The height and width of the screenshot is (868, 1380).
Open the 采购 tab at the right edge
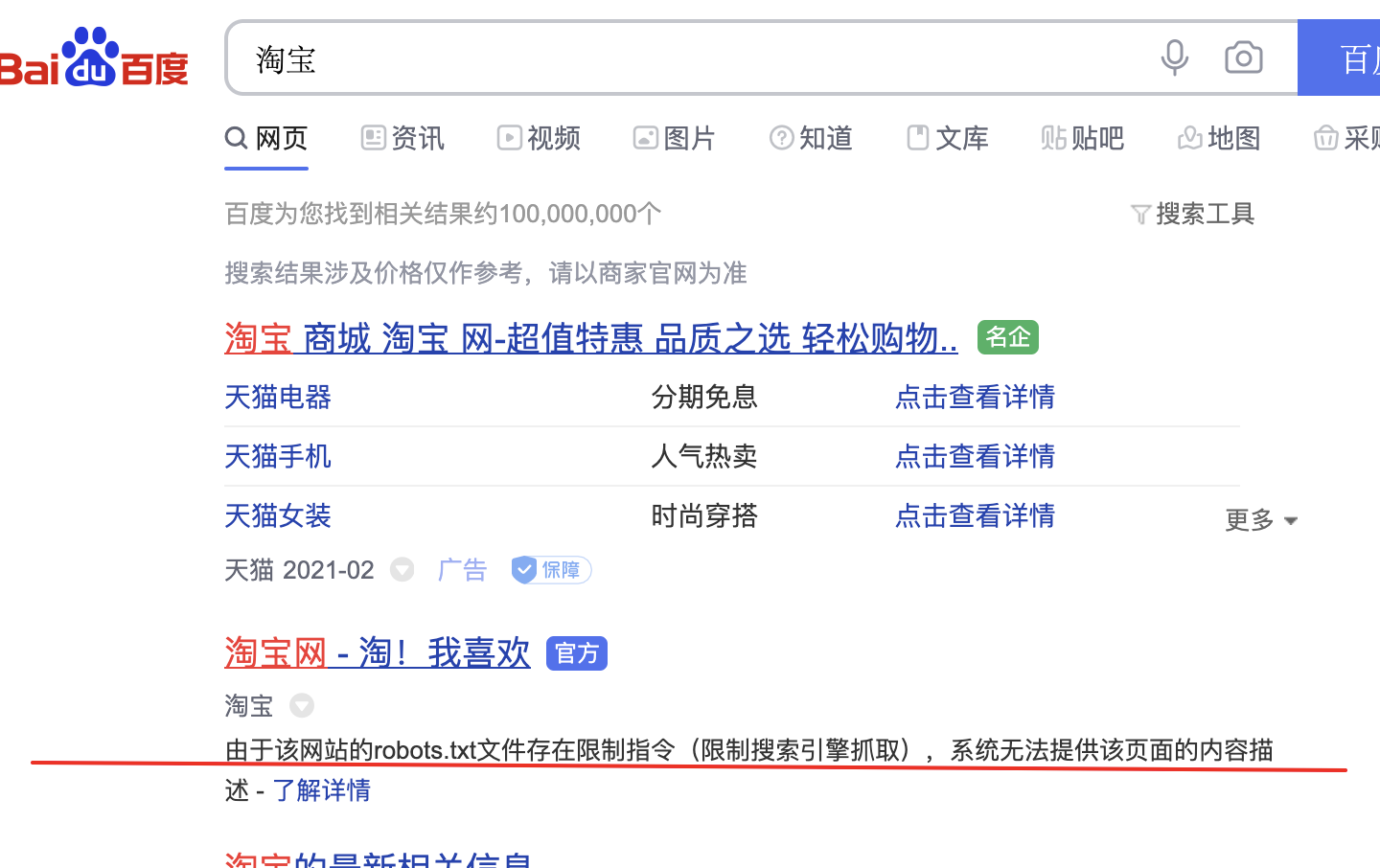coord(1346,138)
